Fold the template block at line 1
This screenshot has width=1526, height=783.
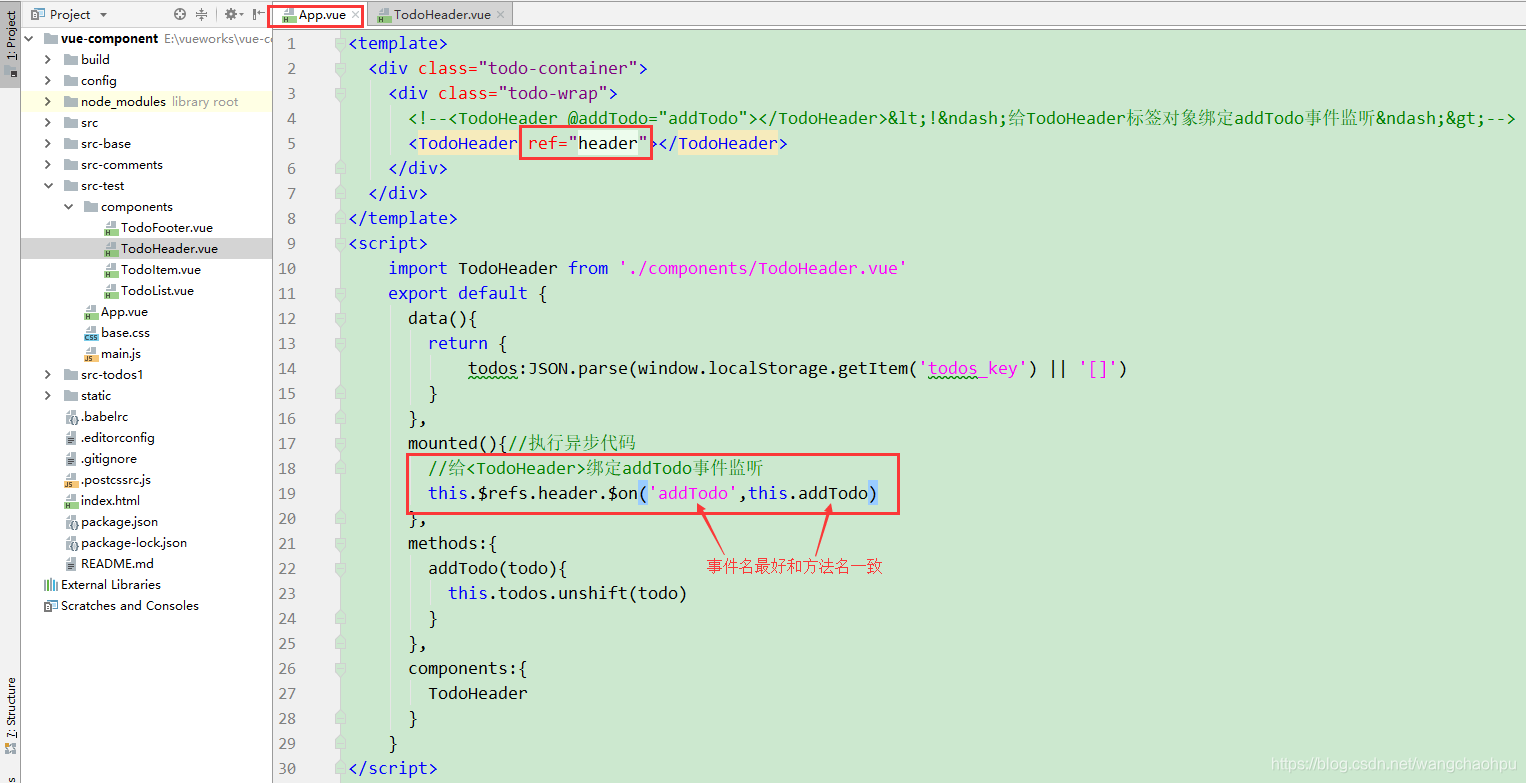coord(340,44)
